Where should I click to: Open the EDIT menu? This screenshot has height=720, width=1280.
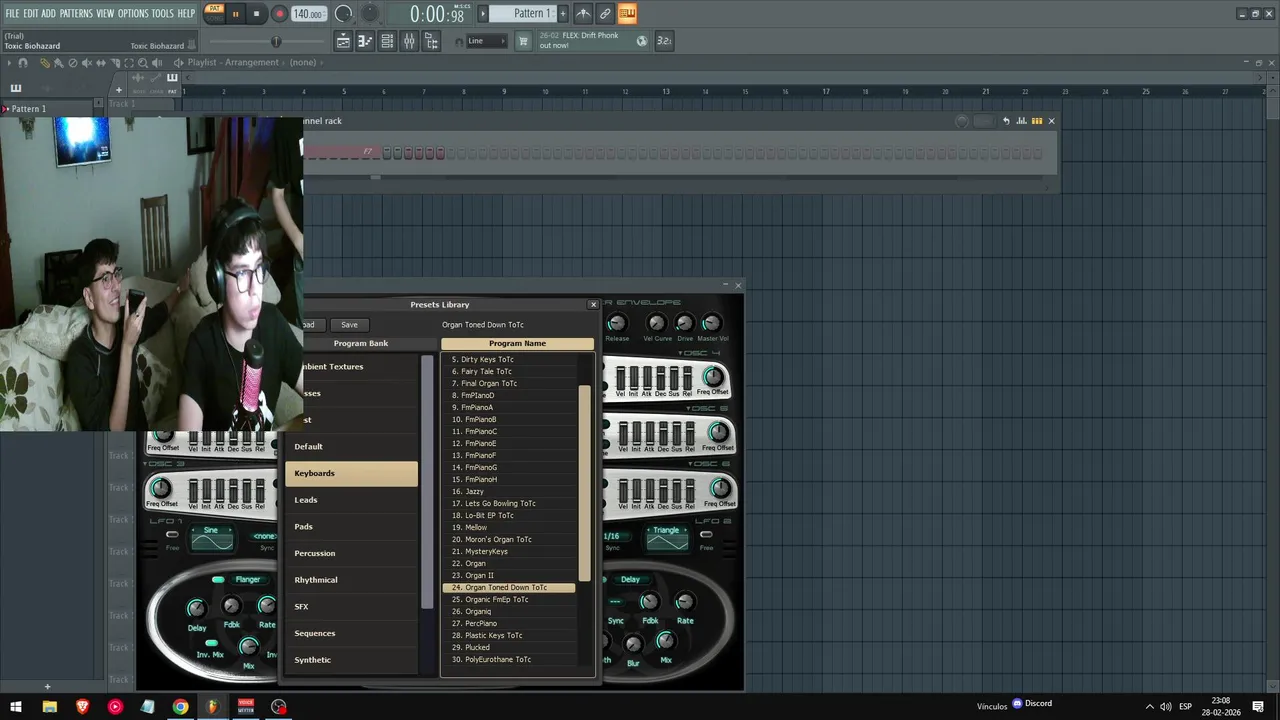[31, 13]
